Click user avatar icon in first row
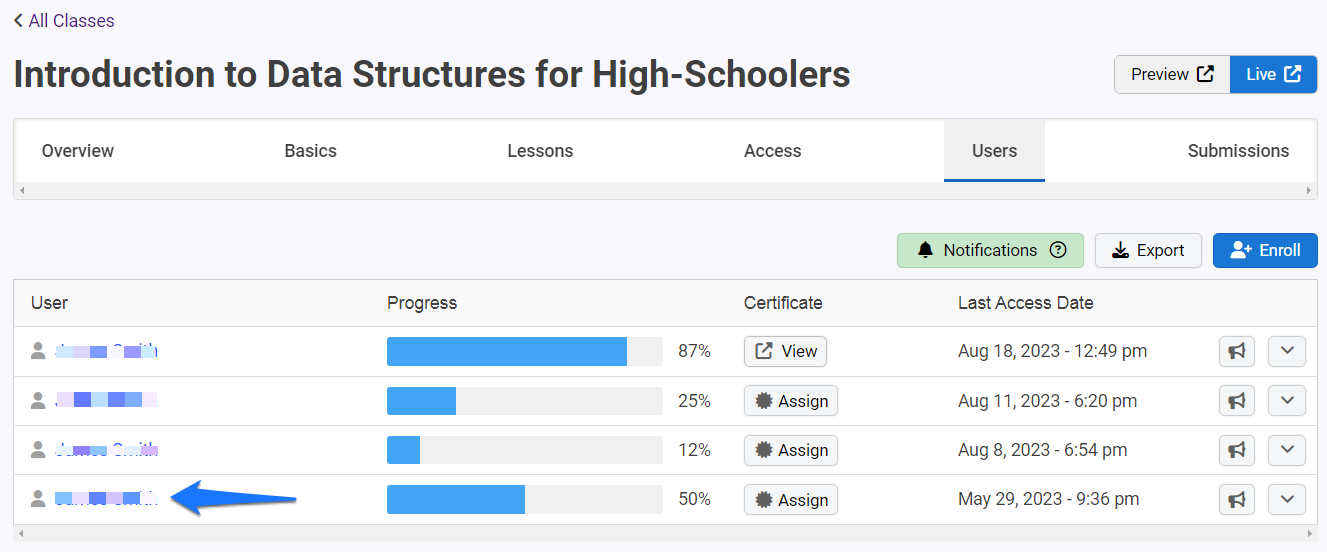The width and height of the screenshot is (1327, 552). pyautogui.click(x=38, y=351)
